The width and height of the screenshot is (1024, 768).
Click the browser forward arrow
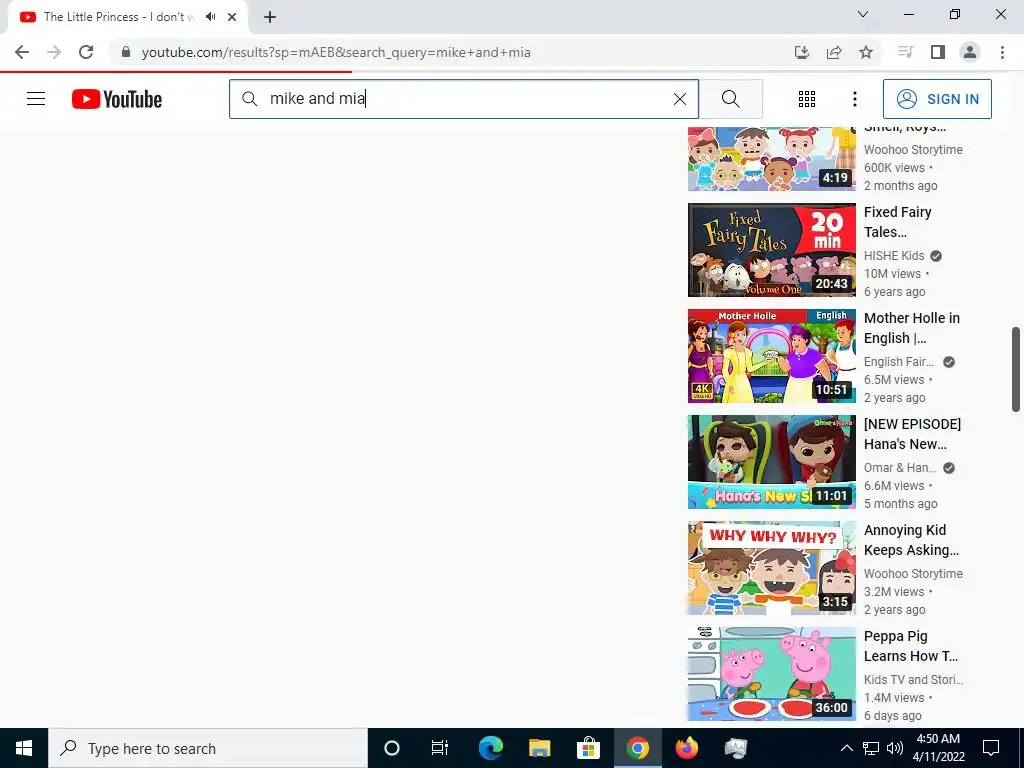click(x=54, y=52)
